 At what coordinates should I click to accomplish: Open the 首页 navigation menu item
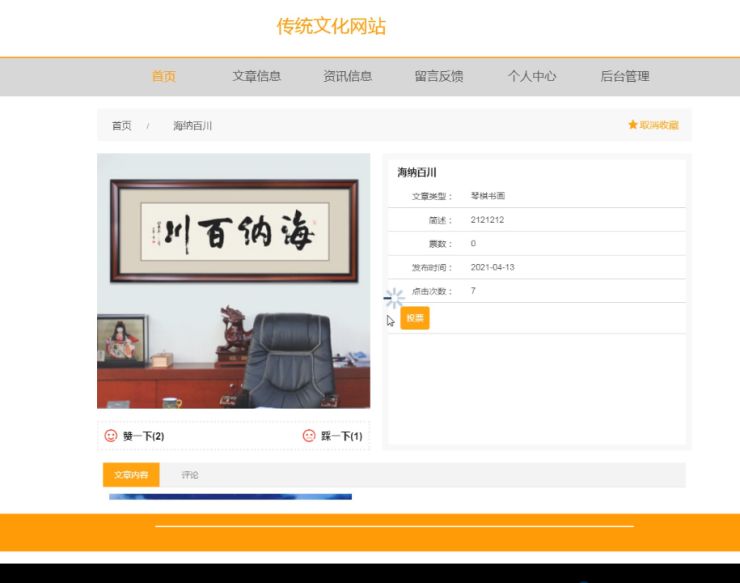(164, 76)
